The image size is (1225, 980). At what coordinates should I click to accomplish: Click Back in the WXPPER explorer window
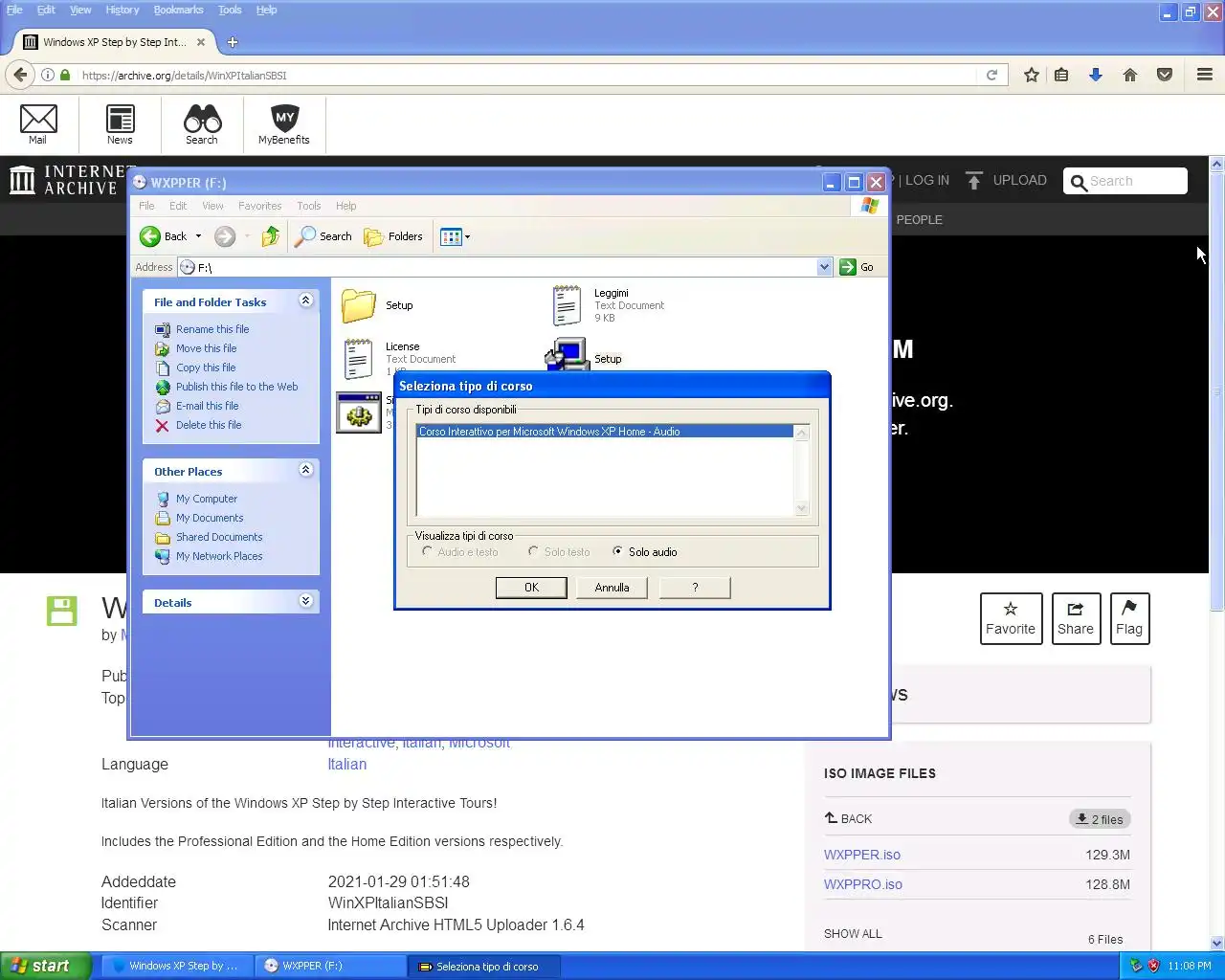pyautogui.click(x=164, y=236)
